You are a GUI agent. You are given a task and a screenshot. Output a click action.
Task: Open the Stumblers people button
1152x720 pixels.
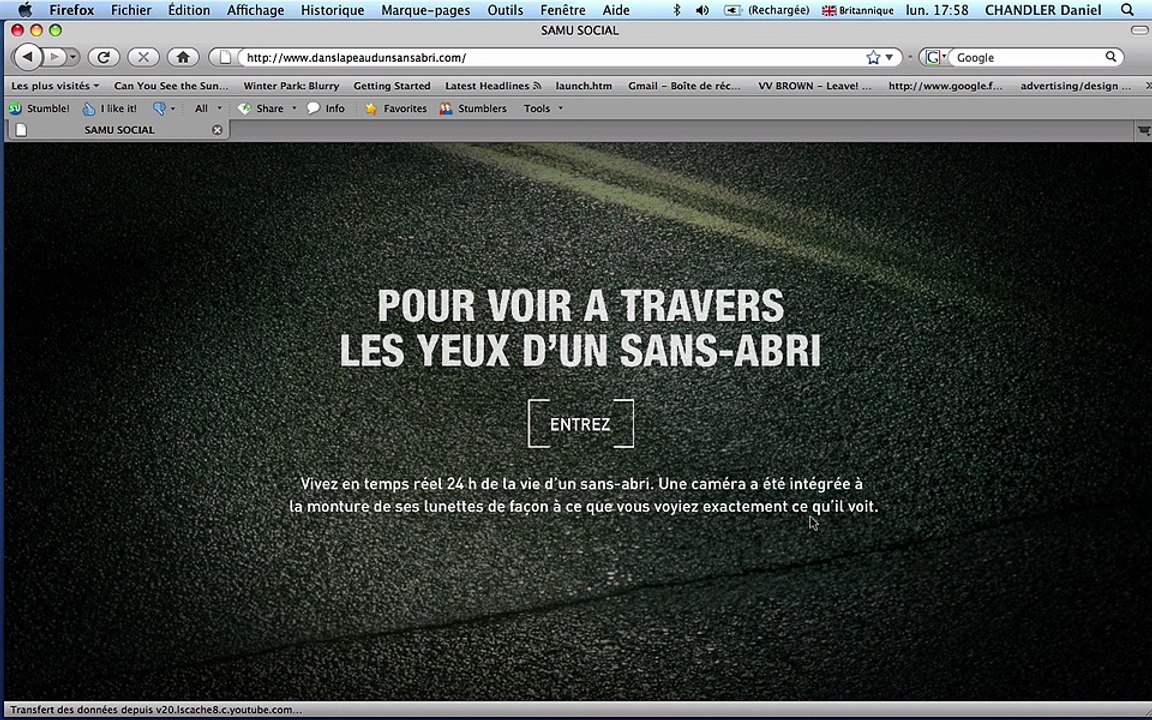tap(472, 109)
